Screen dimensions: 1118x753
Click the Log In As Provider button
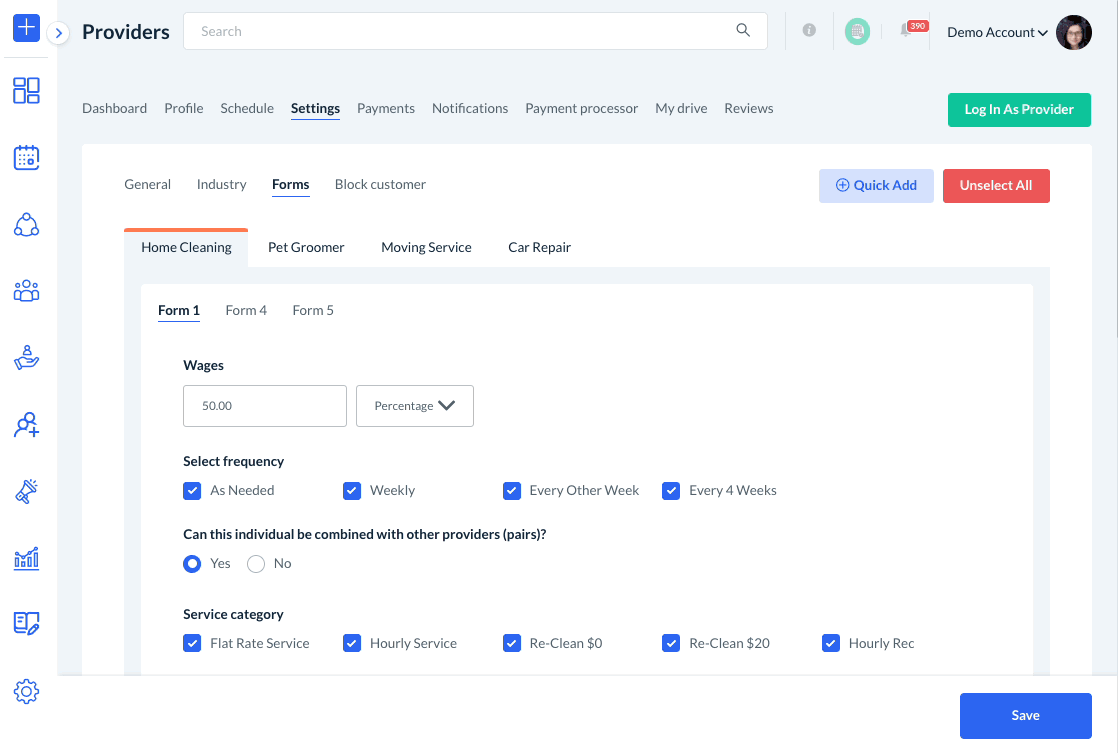coord(1018,110)
